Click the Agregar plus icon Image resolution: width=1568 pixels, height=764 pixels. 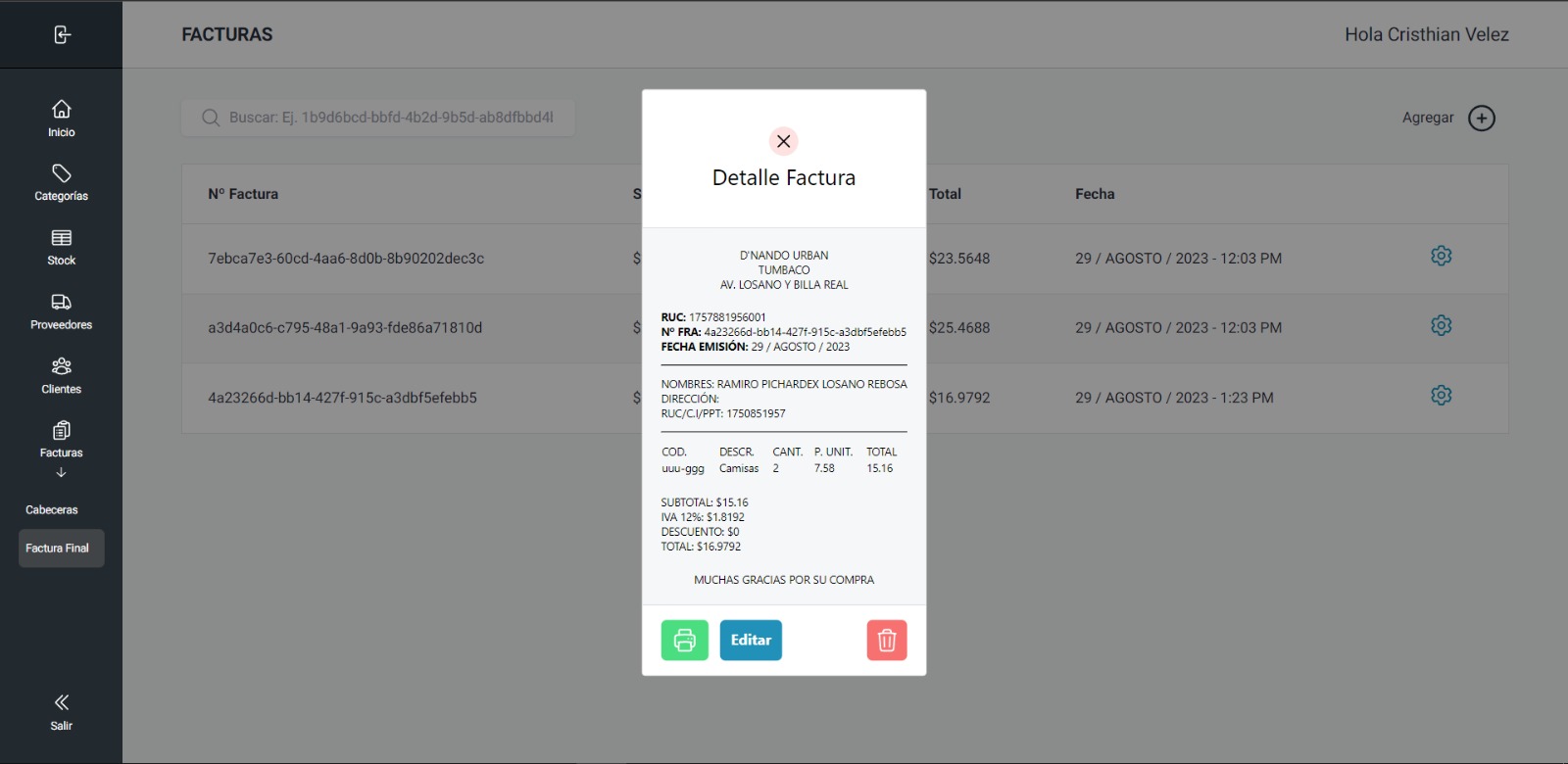pyautogui.click(x=1481, y=119)
